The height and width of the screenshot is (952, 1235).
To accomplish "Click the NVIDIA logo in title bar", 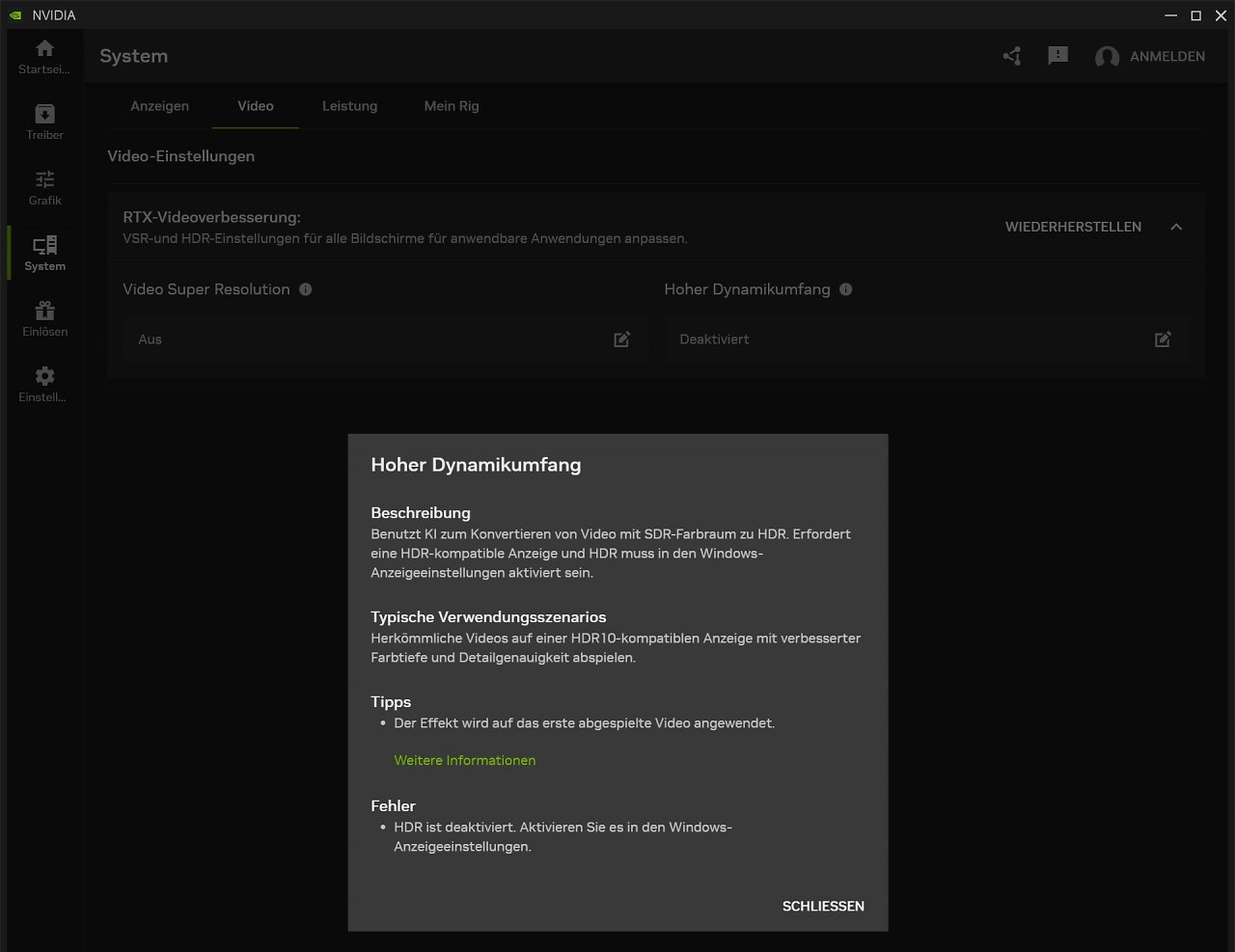I will (x=14, y=15).
